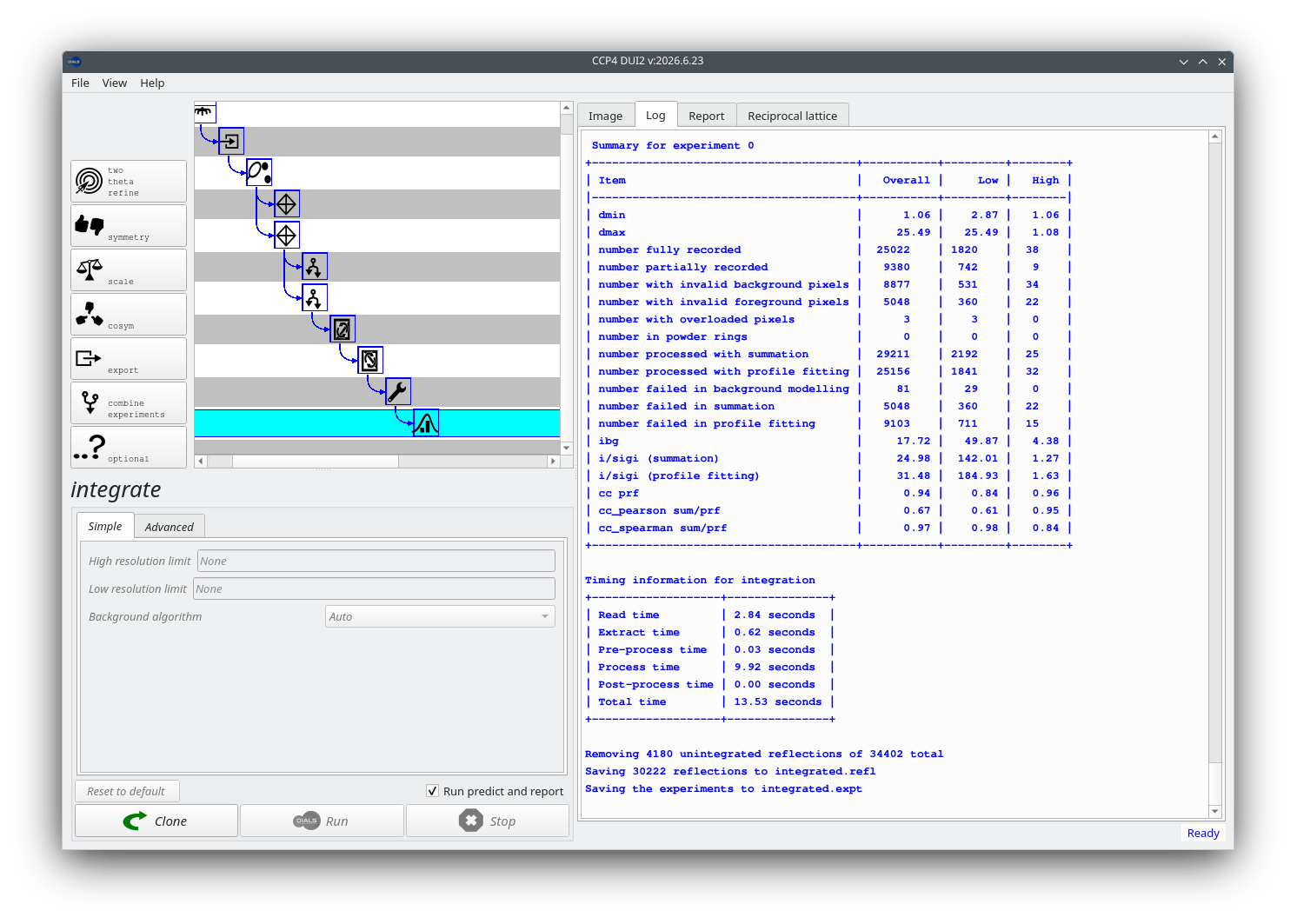Switch to the Image tab

coord(606,116)
